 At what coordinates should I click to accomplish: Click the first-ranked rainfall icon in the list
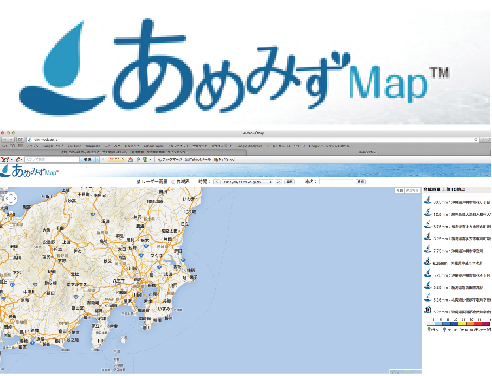tap(428, 200)
